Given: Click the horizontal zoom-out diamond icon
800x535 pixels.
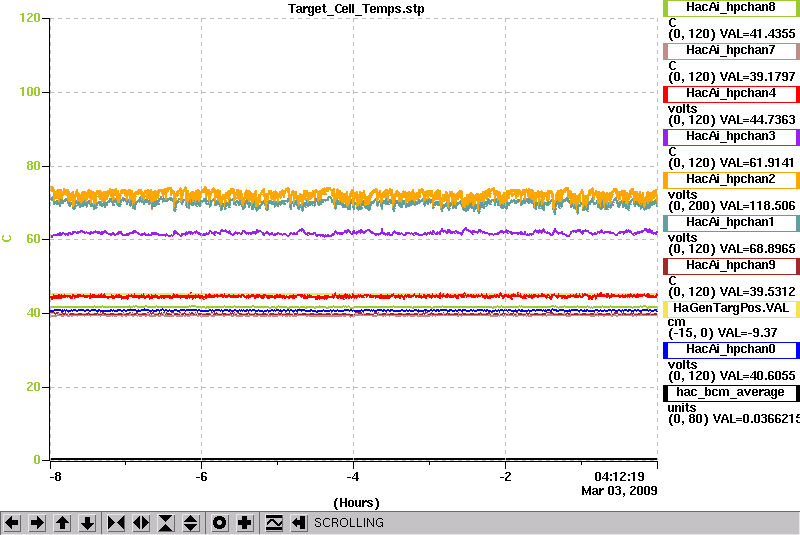Looking at the screenshot, I should point(141,523).
